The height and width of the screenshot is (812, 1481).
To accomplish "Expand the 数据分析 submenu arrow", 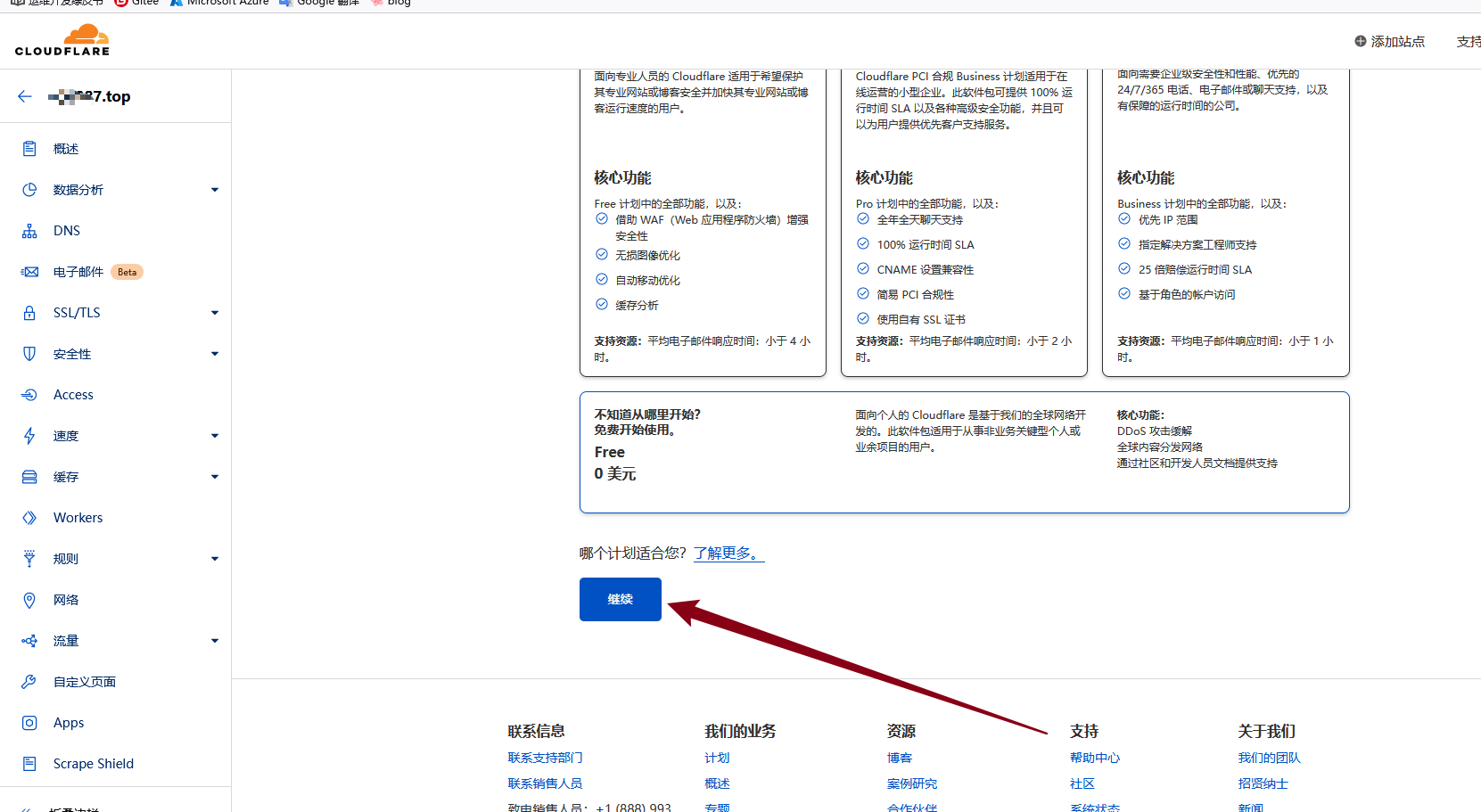I will [215, 190].
